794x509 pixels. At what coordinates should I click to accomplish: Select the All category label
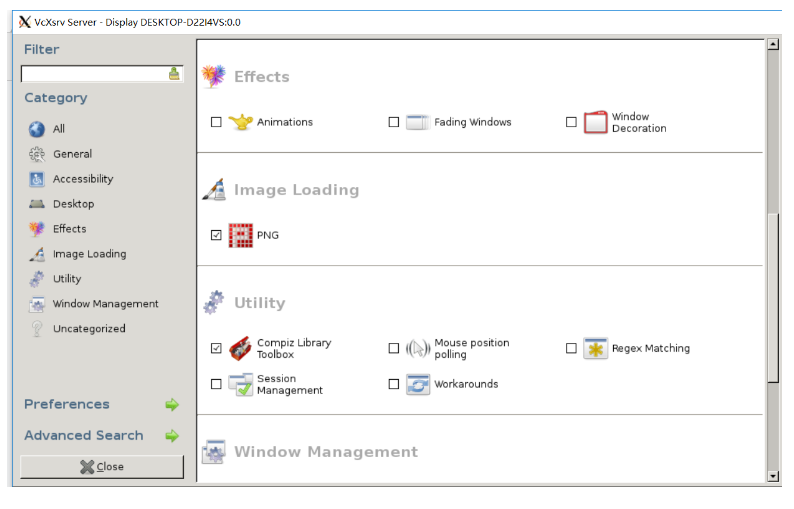(59, 129)
